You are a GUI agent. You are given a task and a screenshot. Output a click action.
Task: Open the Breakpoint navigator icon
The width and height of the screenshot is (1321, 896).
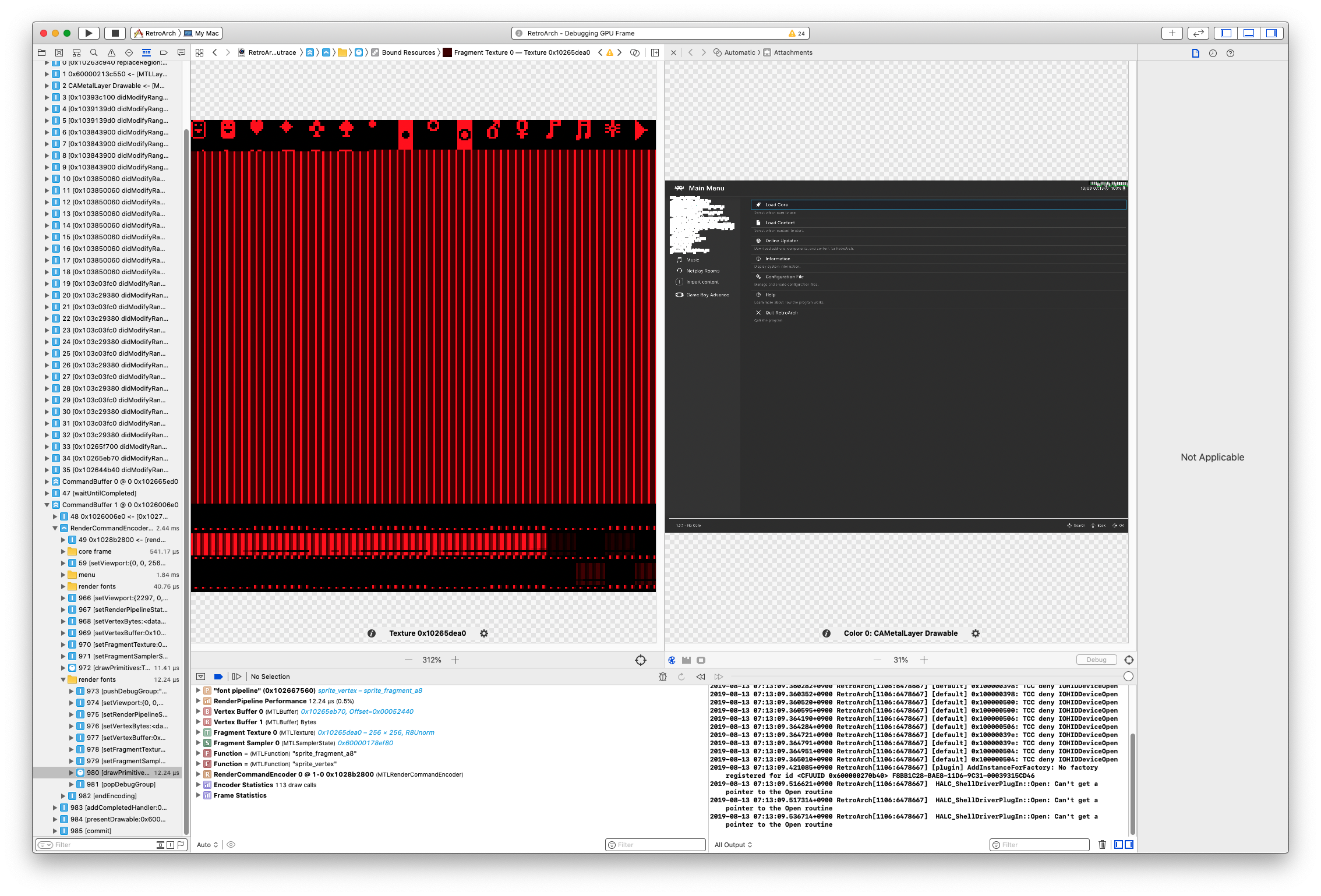(x=164, y=52)
